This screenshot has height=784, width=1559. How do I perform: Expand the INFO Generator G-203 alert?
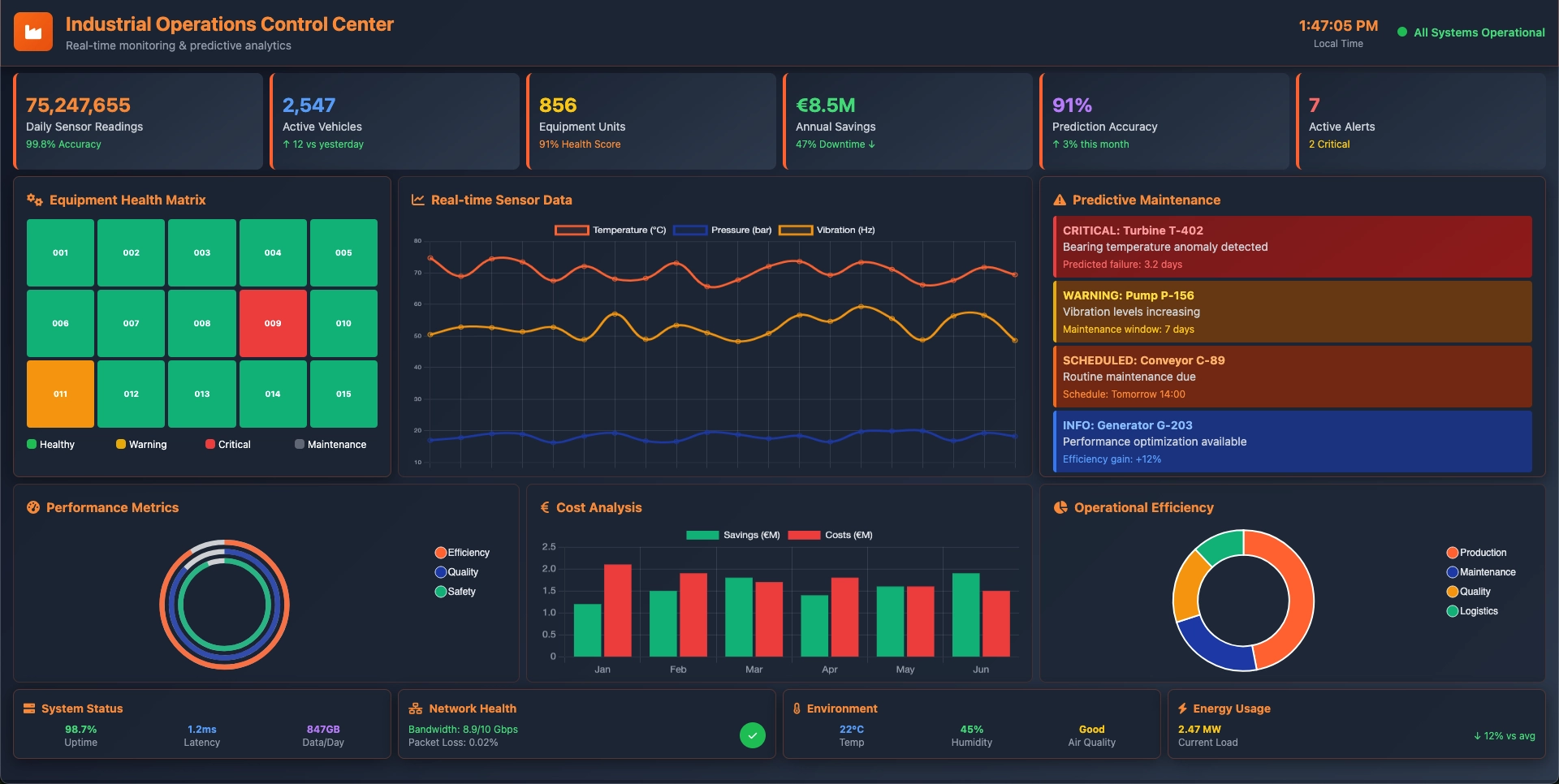(x=1291, y=442)
